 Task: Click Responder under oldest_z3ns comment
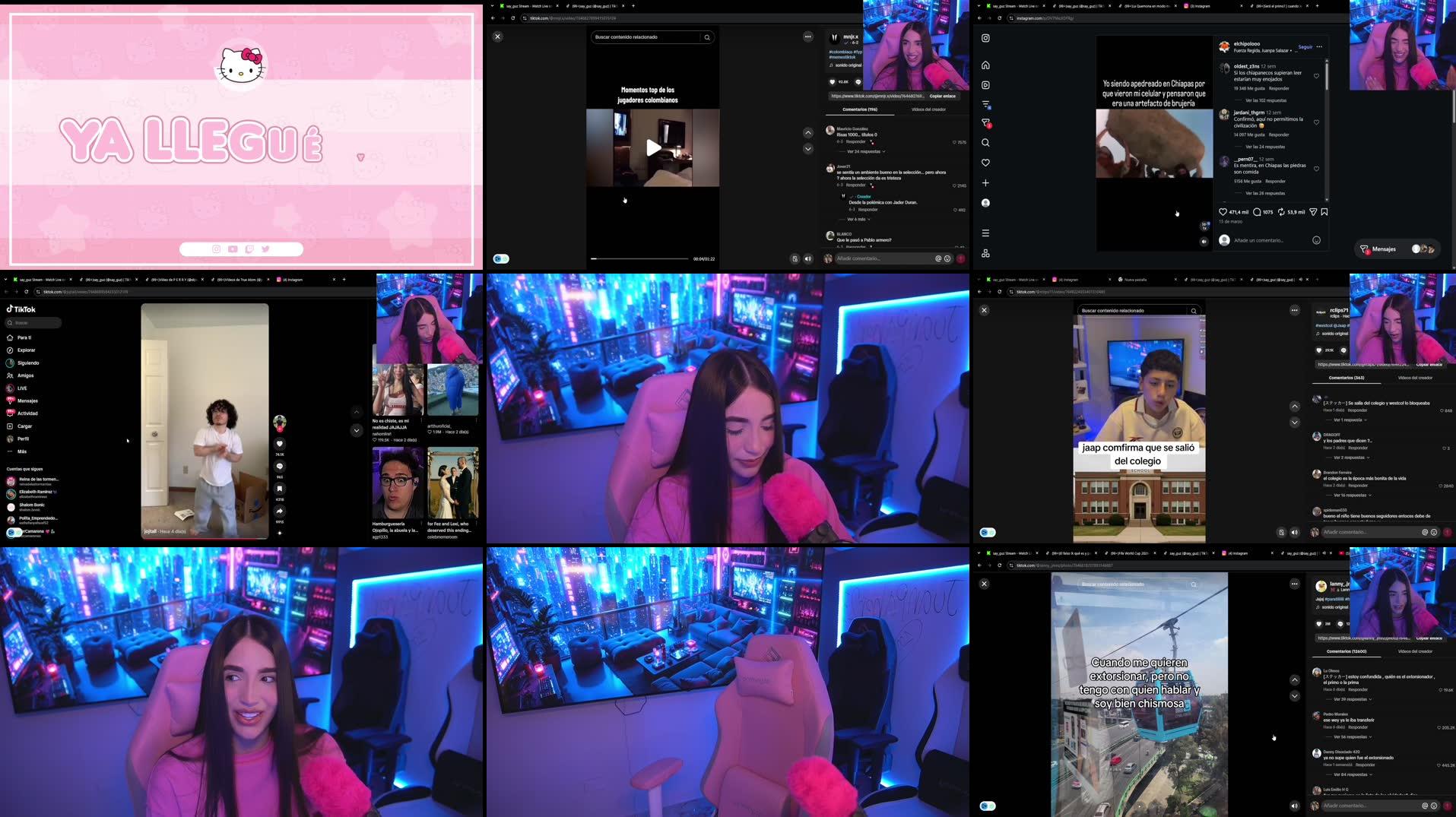[x=1279, y=88]
